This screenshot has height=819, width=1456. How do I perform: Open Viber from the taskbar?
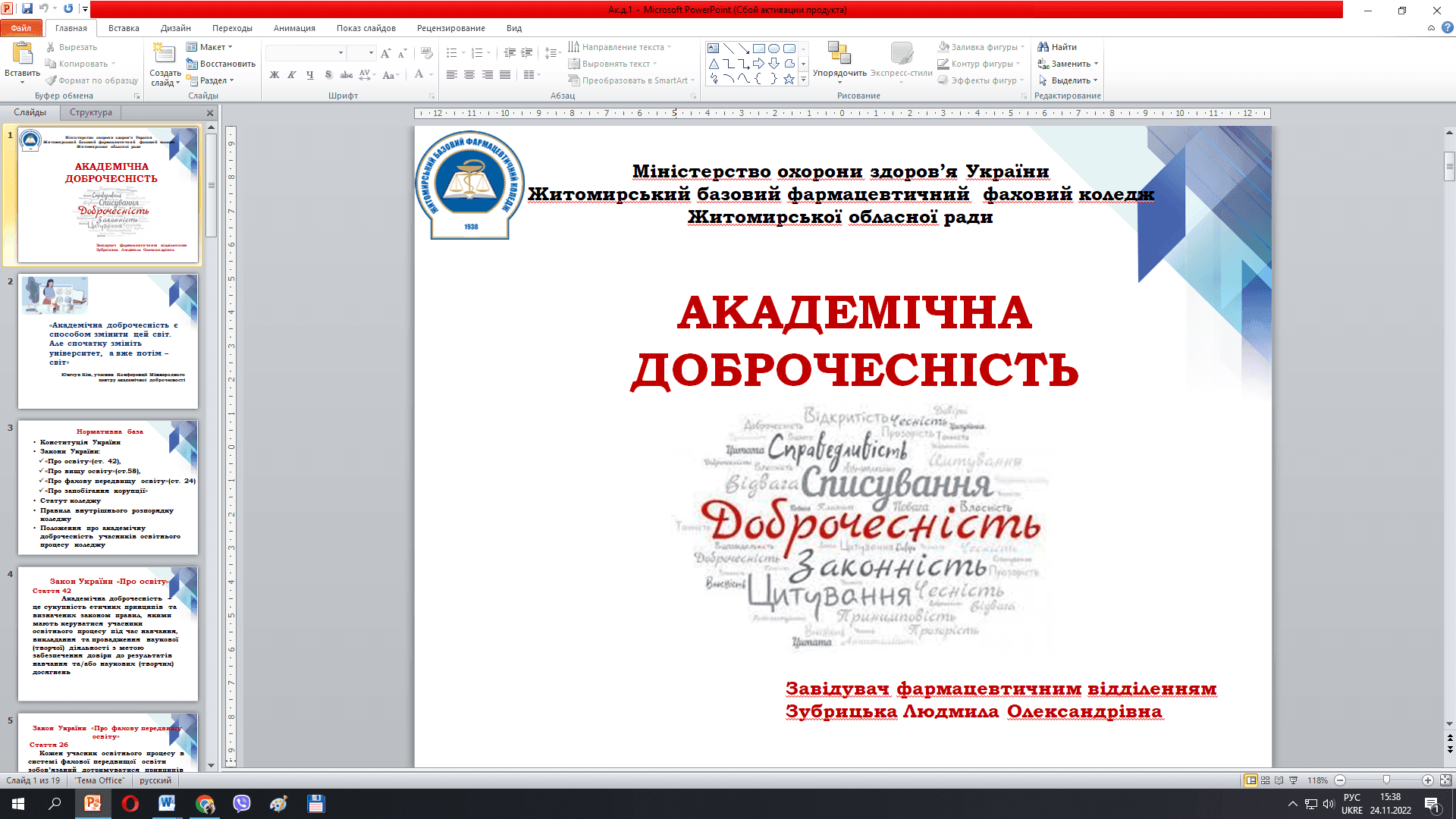pyautogui.click(x=242, y=804)
